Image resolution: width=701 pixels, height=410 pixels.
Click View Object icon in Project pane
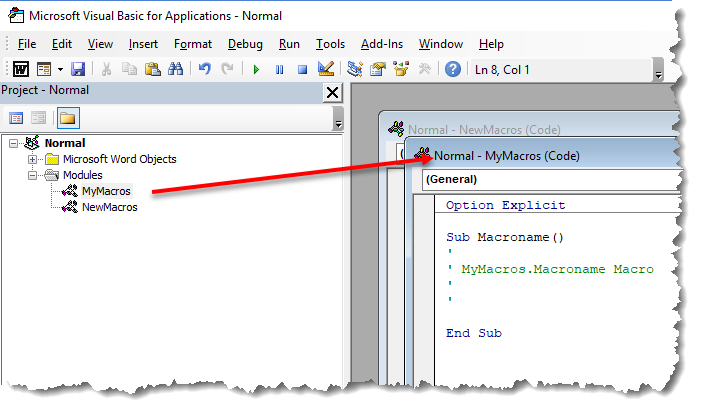pyautogui.click(x=38, y=118)
